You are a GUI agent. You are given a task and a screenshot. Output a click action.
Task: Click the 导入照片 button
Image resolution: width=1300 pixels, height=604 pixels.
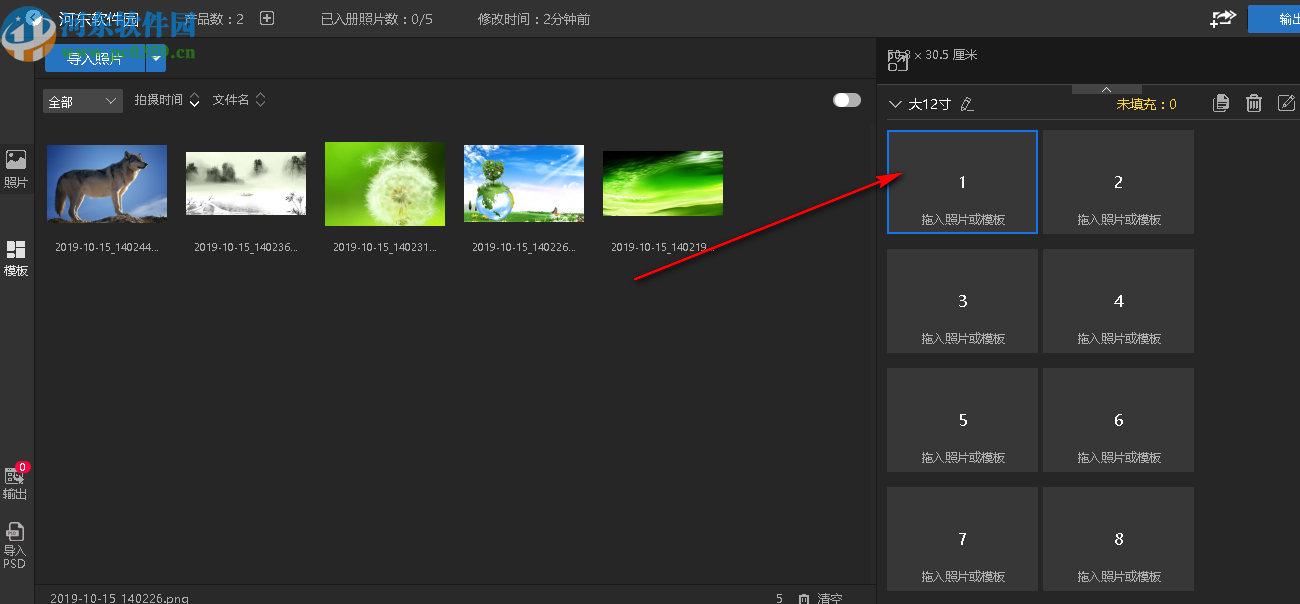95,59
